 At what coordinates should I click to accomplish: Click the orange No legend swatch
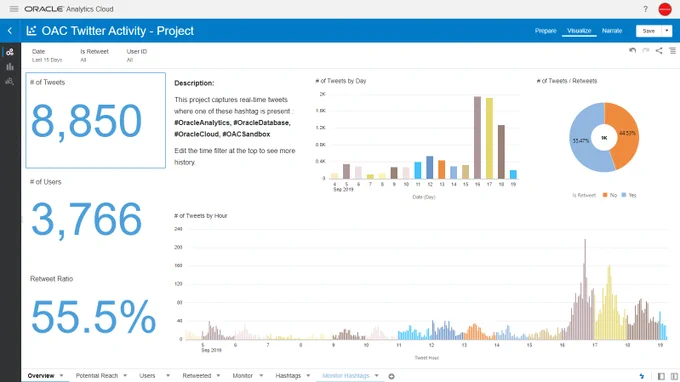coord(605,195)
